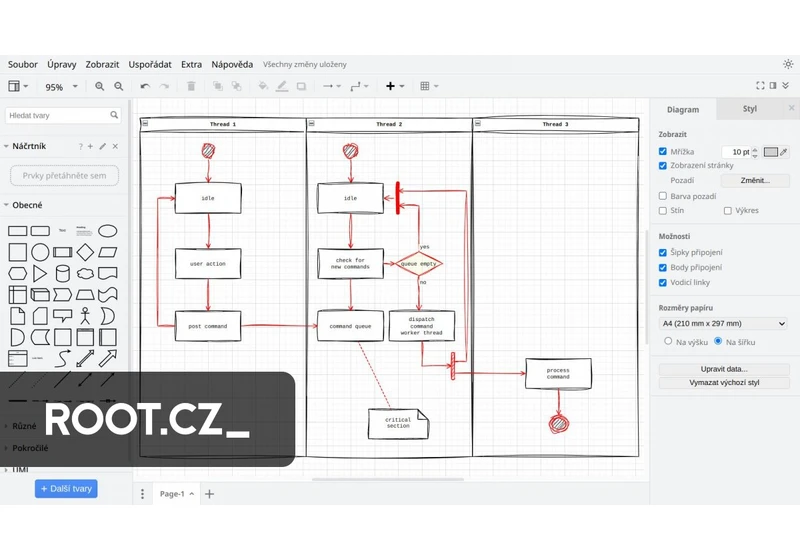This screenshot has width=800, height=560.
Task: Open the Úpravy menu
Action: click(x=62, y=64)
